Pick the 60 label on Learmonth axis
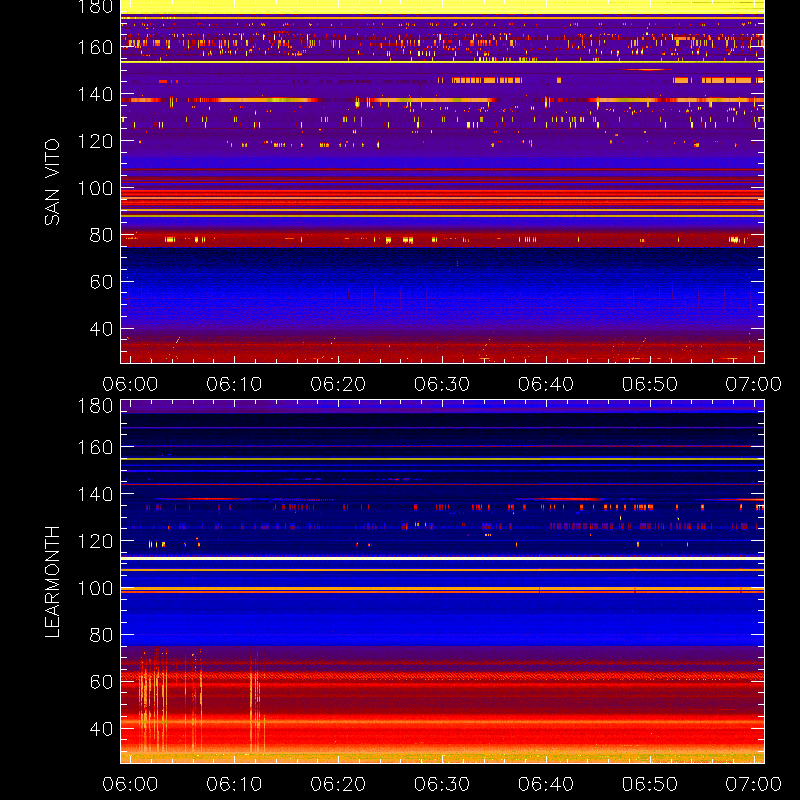 click(x=101, y=682)
